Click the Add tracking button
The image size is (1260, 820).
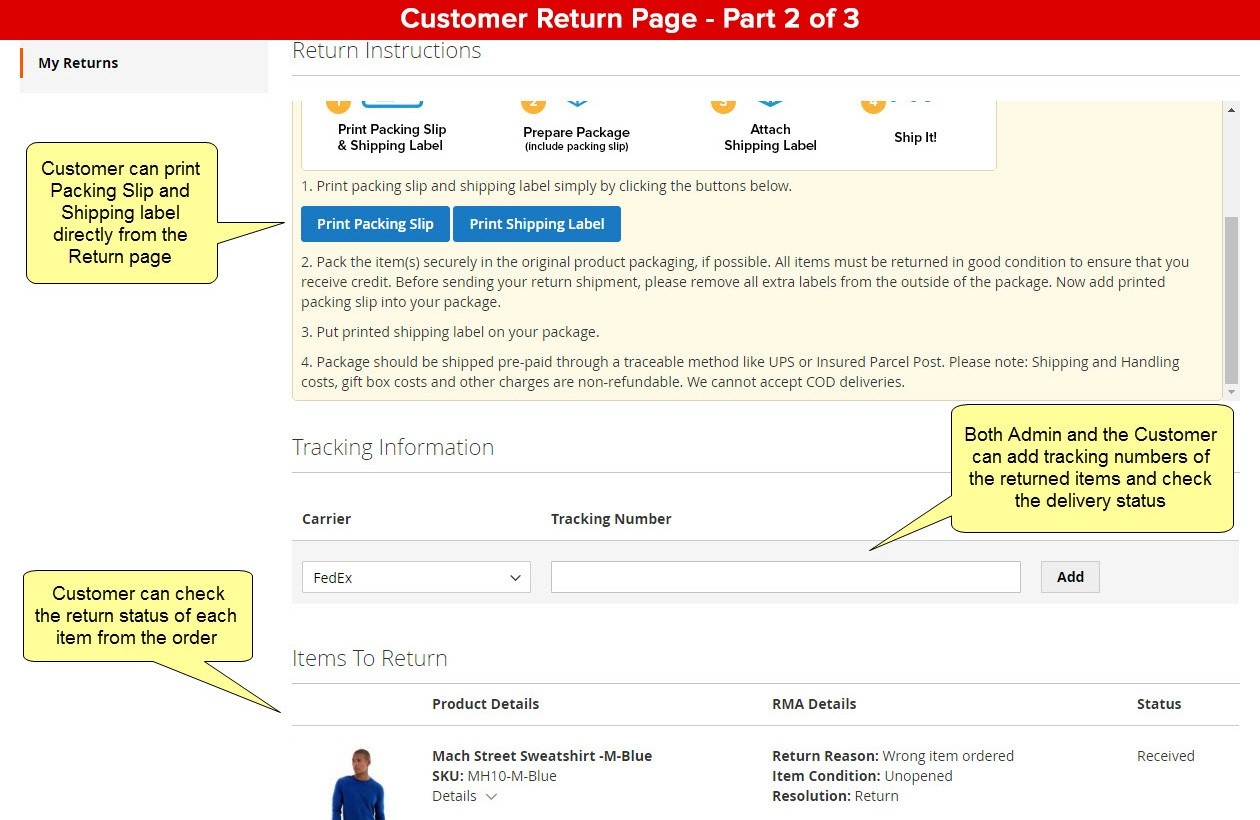pyautogui.click(x=1070, y=577)
